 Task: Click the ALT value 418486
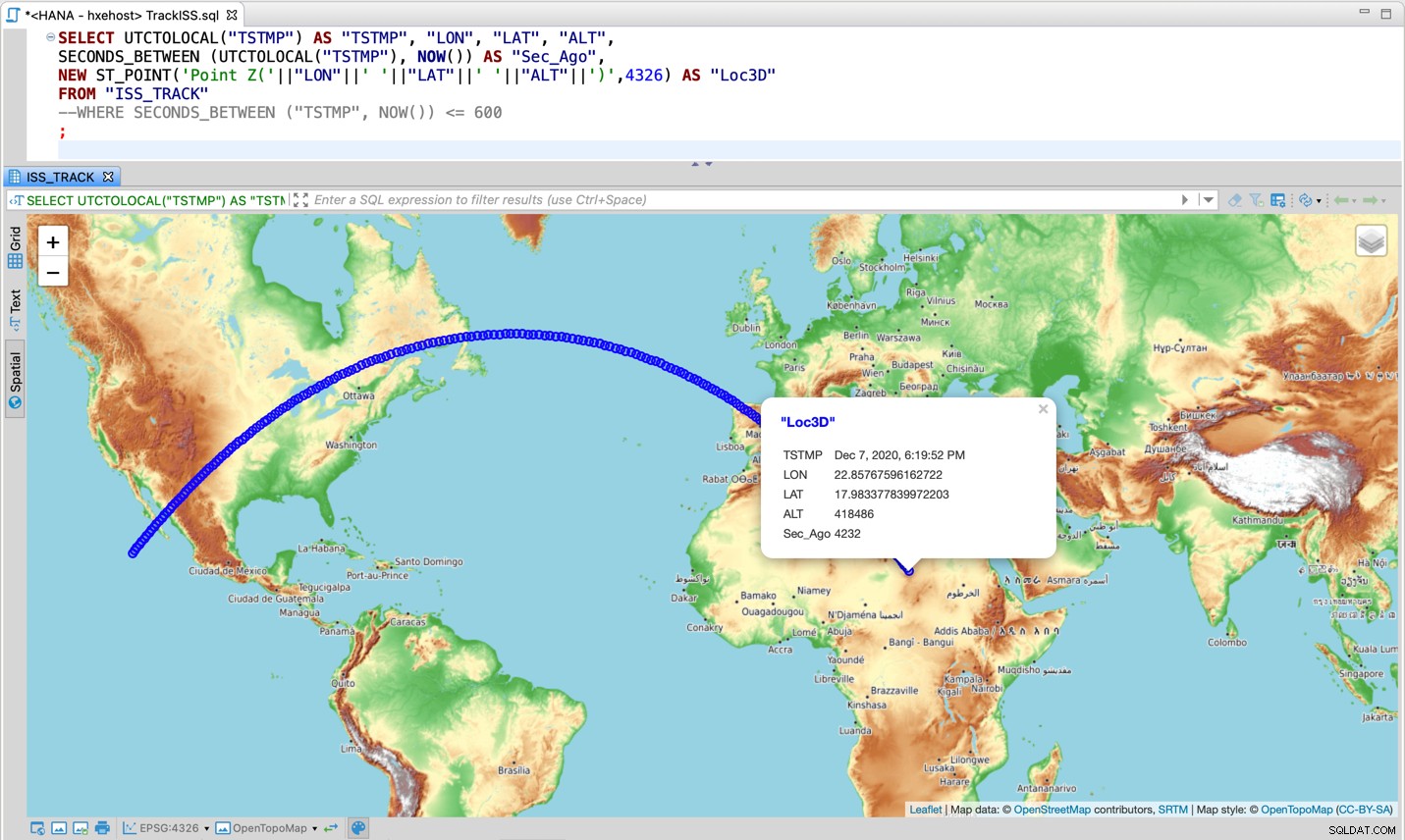[x=853, y=514]
